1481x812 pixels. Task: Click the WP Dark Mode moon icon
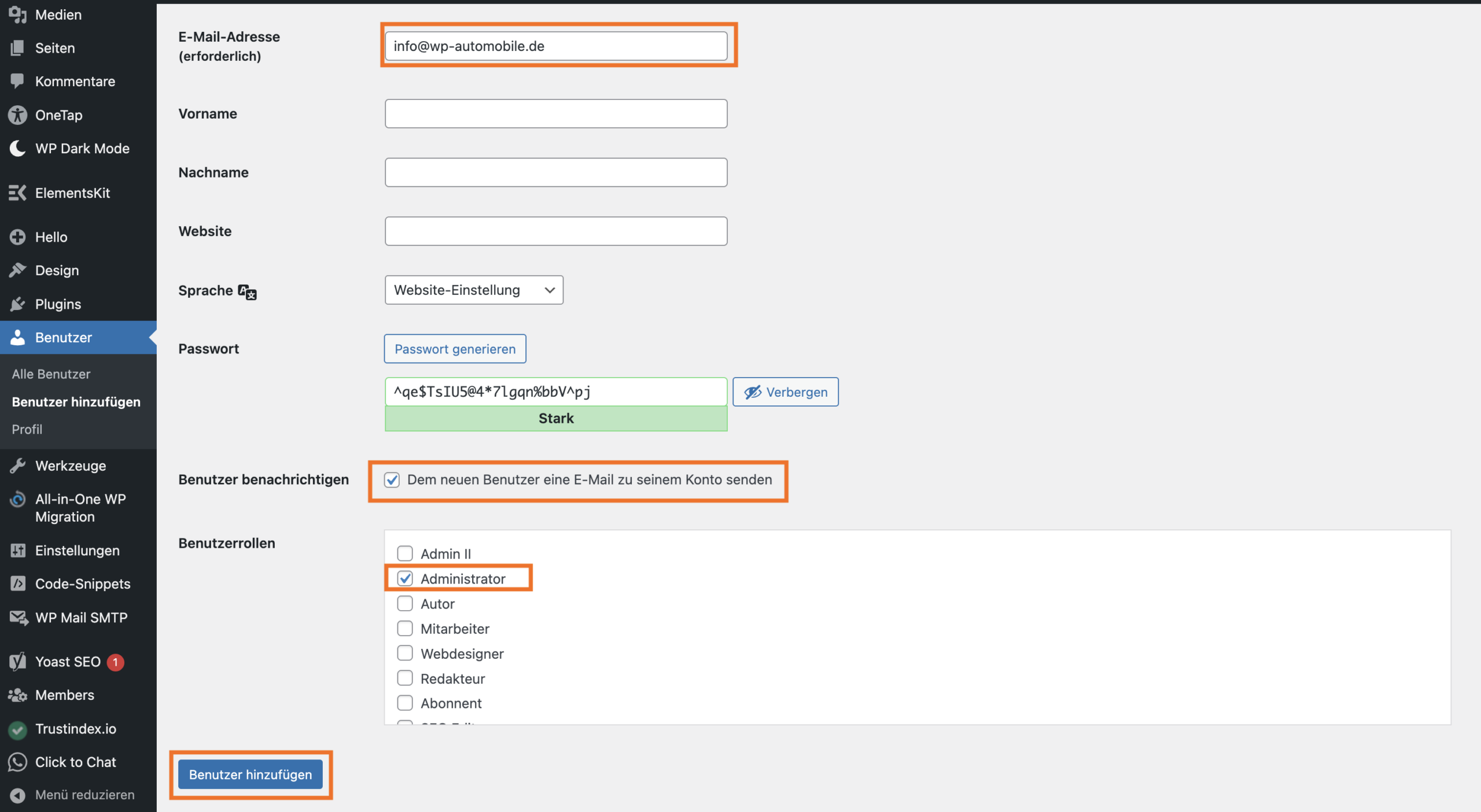17,149
